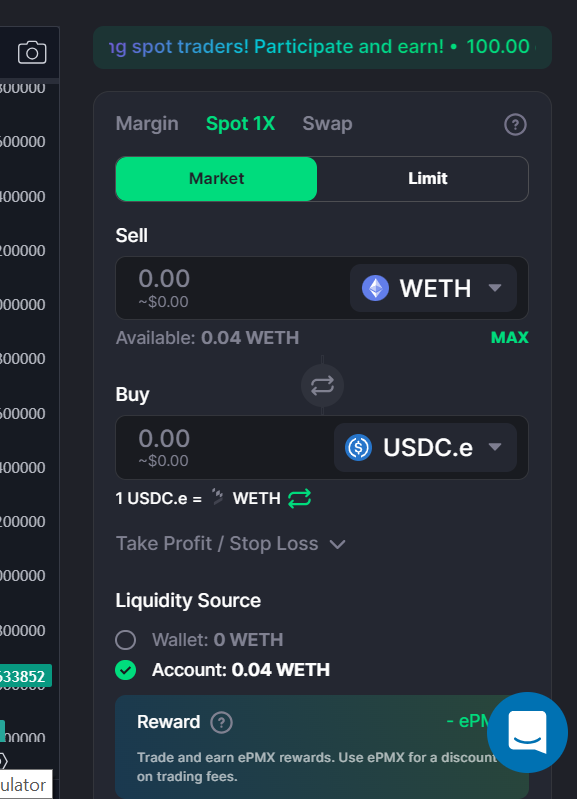Click the WETH Ethereum token icon
This screenshot has width=577, height=799.
(375, 288)
